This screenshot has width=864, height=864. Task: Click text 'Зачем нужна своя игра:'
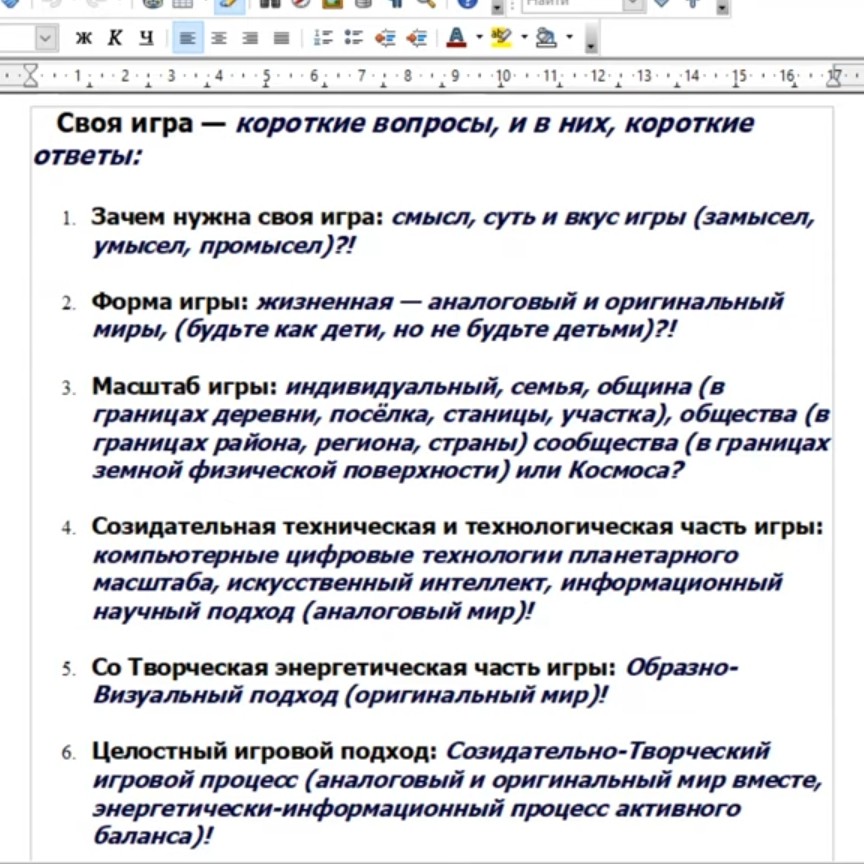point(237,217)
